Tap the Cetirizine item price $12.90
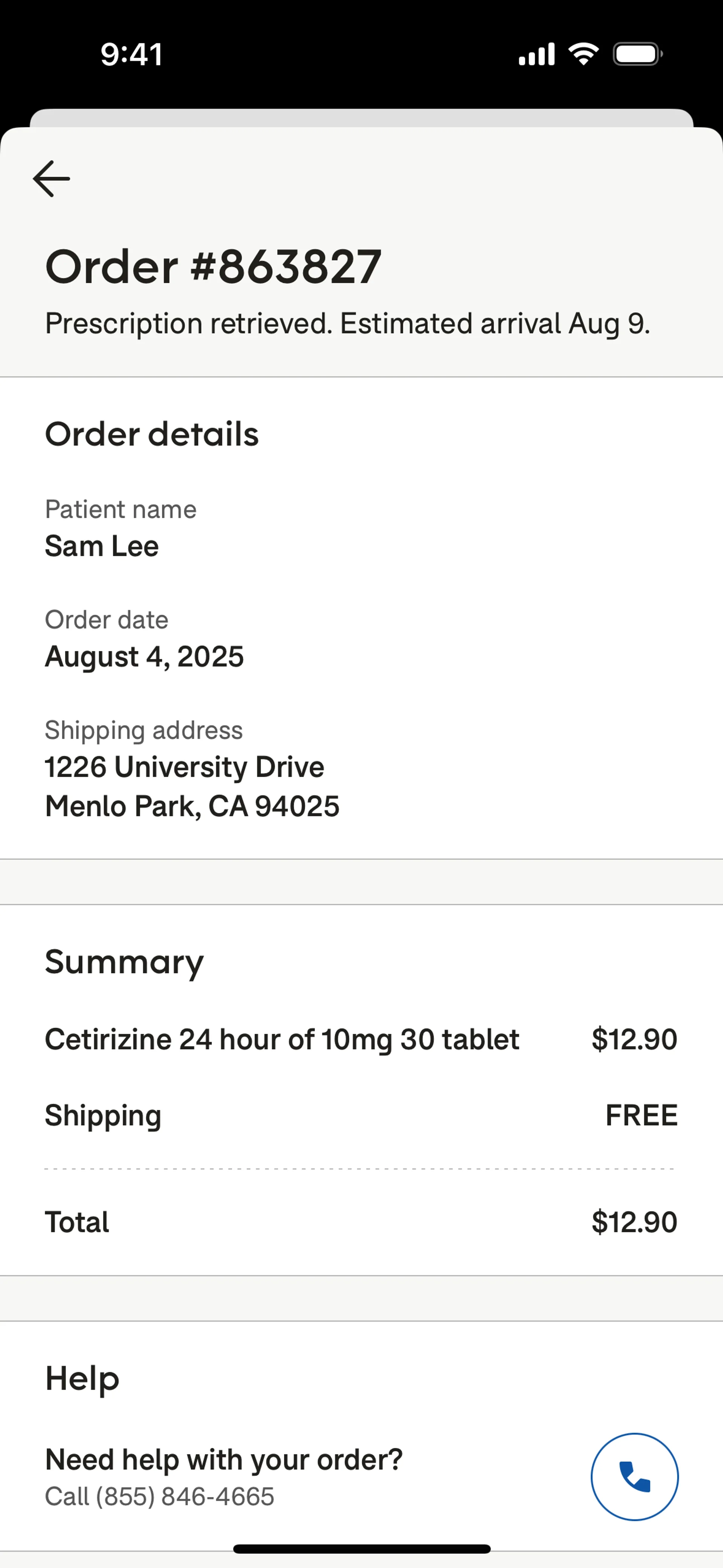The height and width of the screenshot is (1568, 723). coord(633,1039)
